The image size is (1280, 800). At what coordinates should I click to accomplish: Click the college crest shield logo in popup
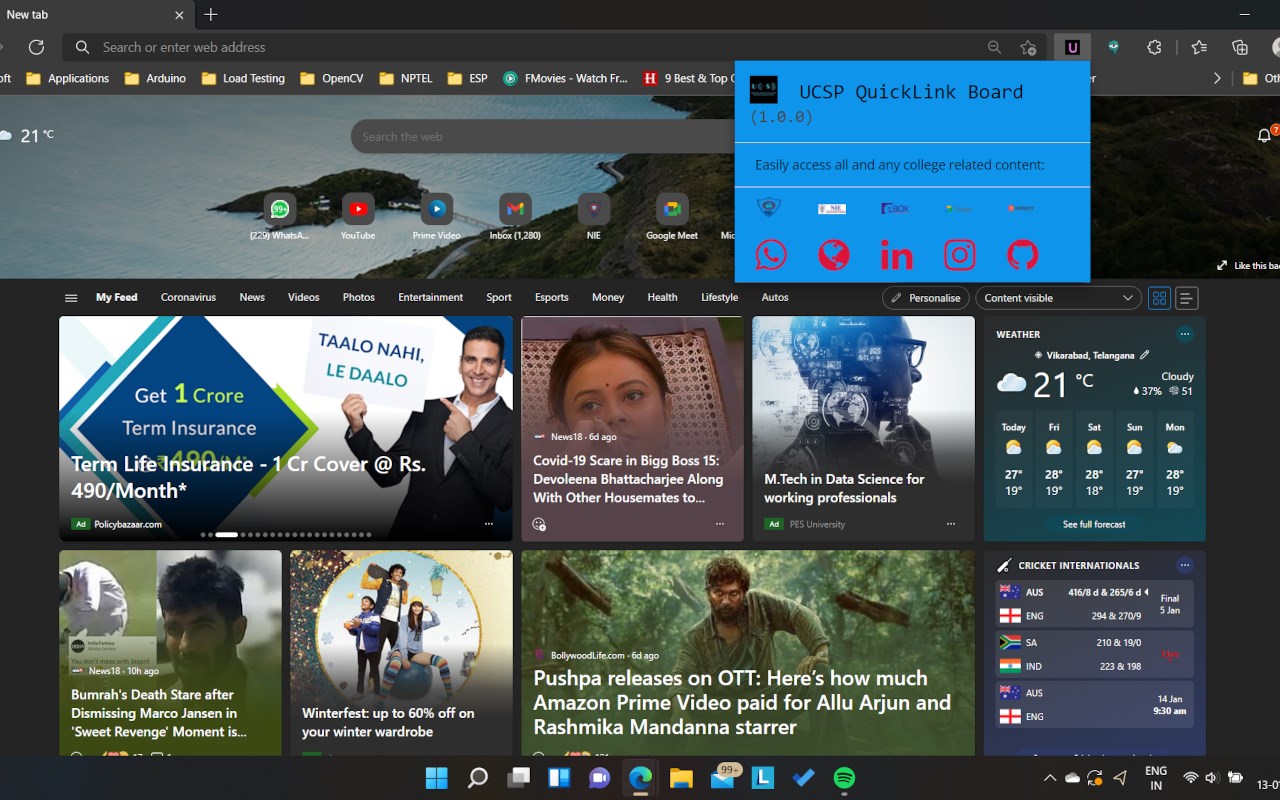pos(769,208)
